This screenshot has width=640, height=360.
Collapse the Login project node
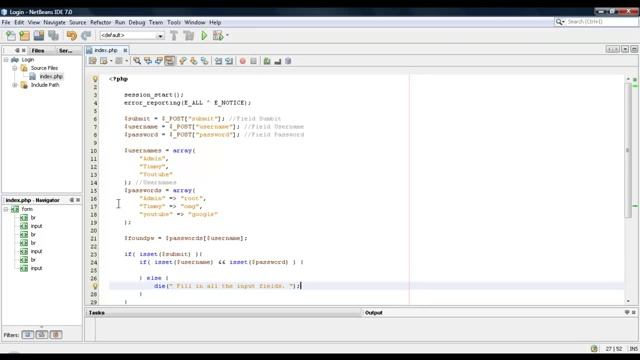click(6, 60)
